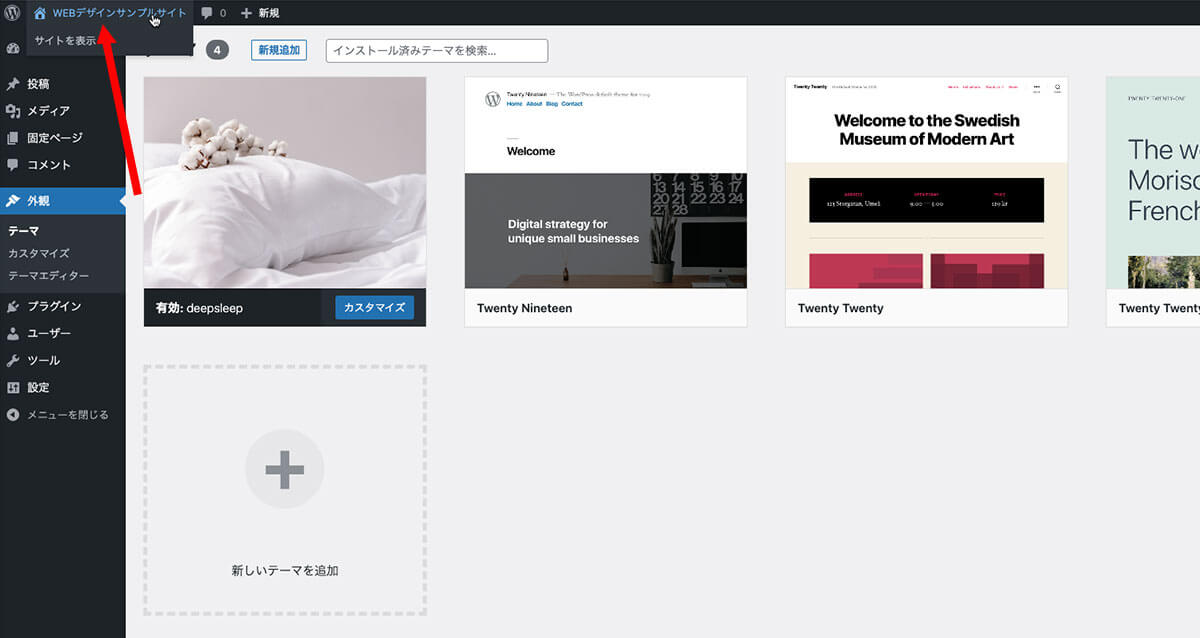Click the ユーザー person icon
The height and width of the screenshot is (638, 1200).
coord(13,333)
